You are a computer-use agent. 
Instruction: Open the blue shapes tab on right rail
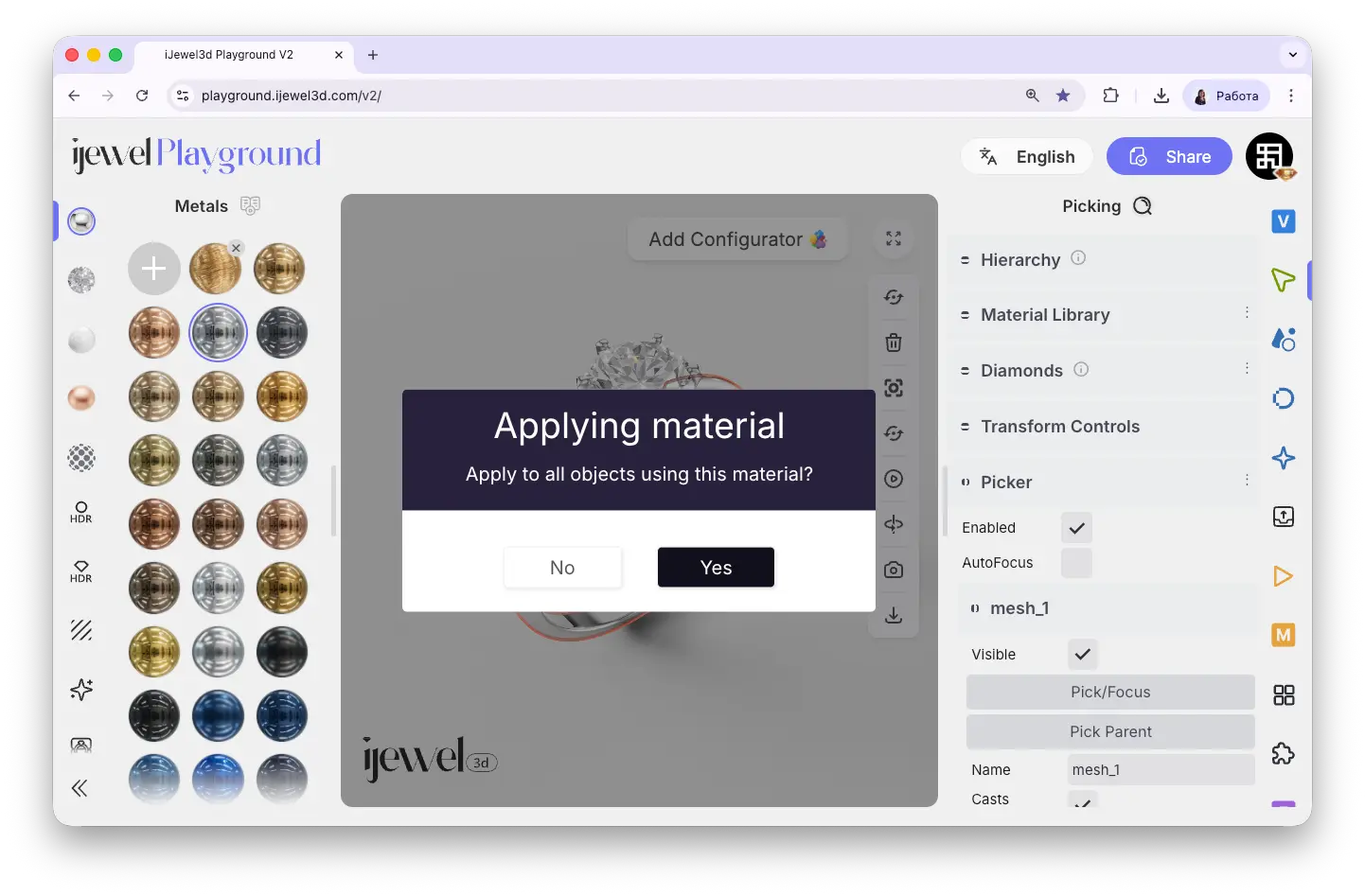pyautogui.click(x=1283, y=339)
